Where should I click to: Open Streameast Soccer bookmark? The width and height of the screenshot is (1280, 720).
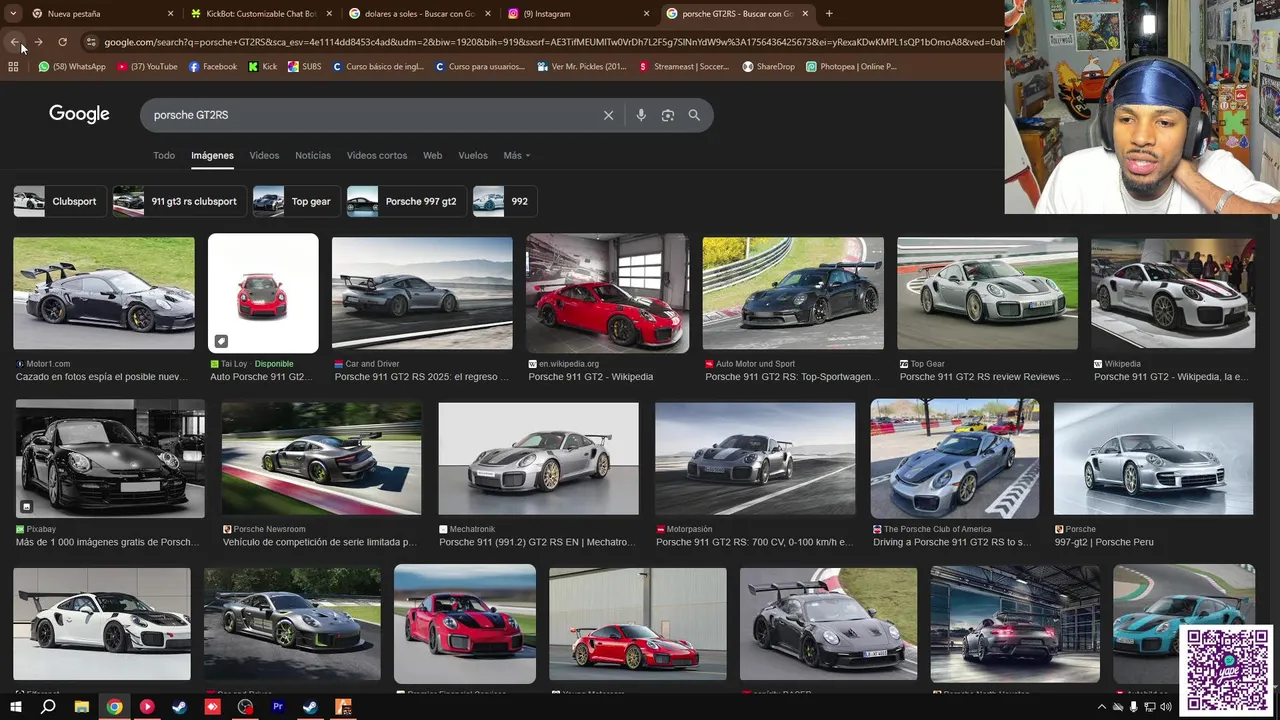point(685,67)
